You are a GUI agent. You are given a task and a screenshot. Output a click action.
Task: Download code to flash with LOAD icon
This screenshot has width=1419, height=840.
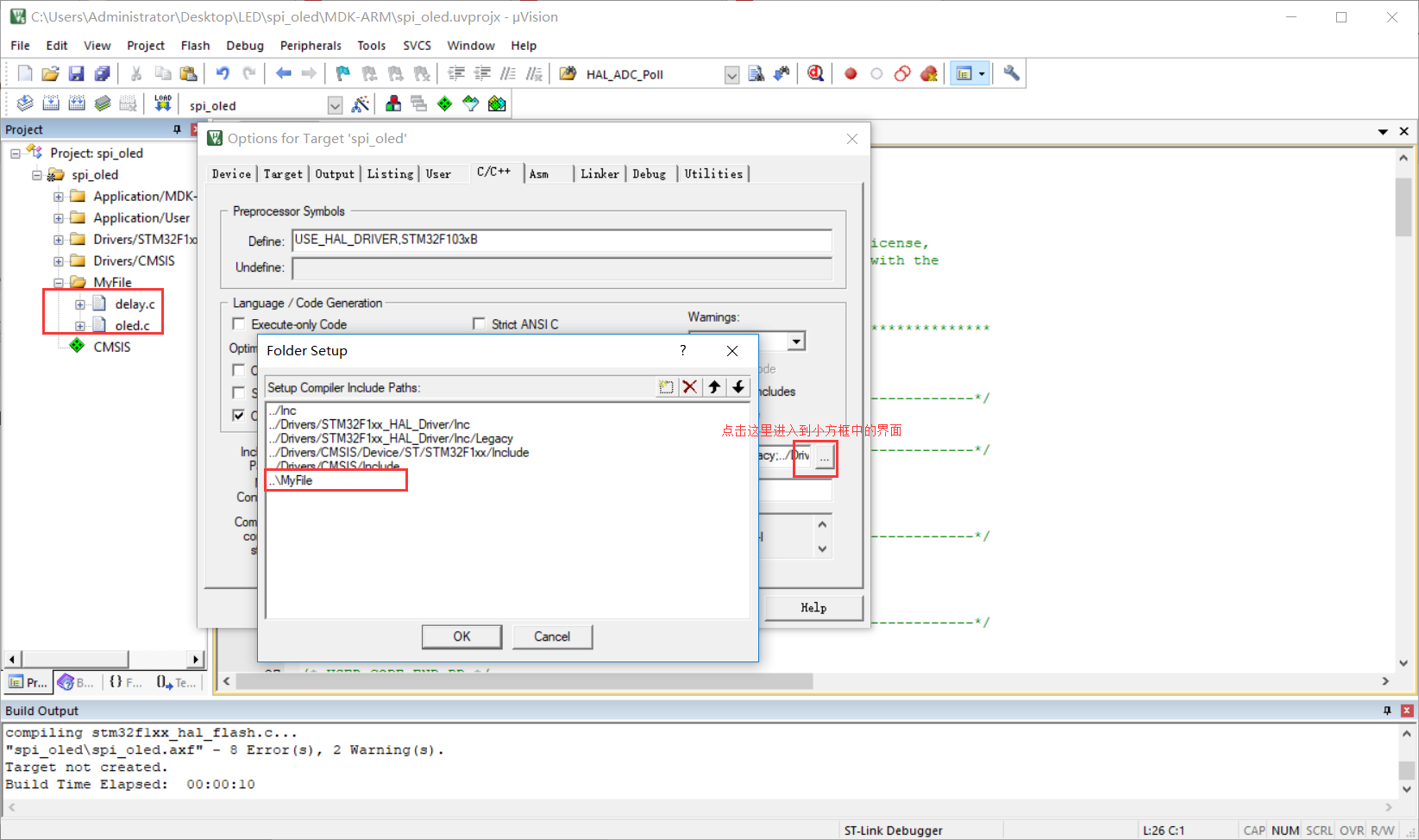coord(162,104)
